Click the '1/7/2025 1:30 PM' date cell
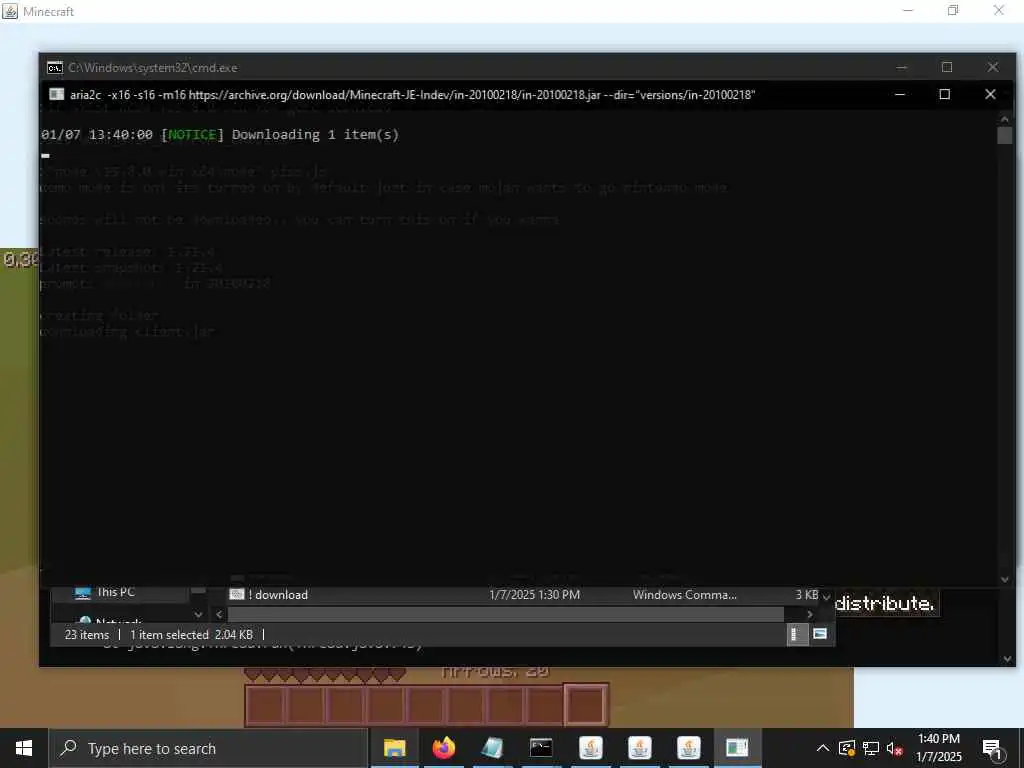 [x=534, y=595]
